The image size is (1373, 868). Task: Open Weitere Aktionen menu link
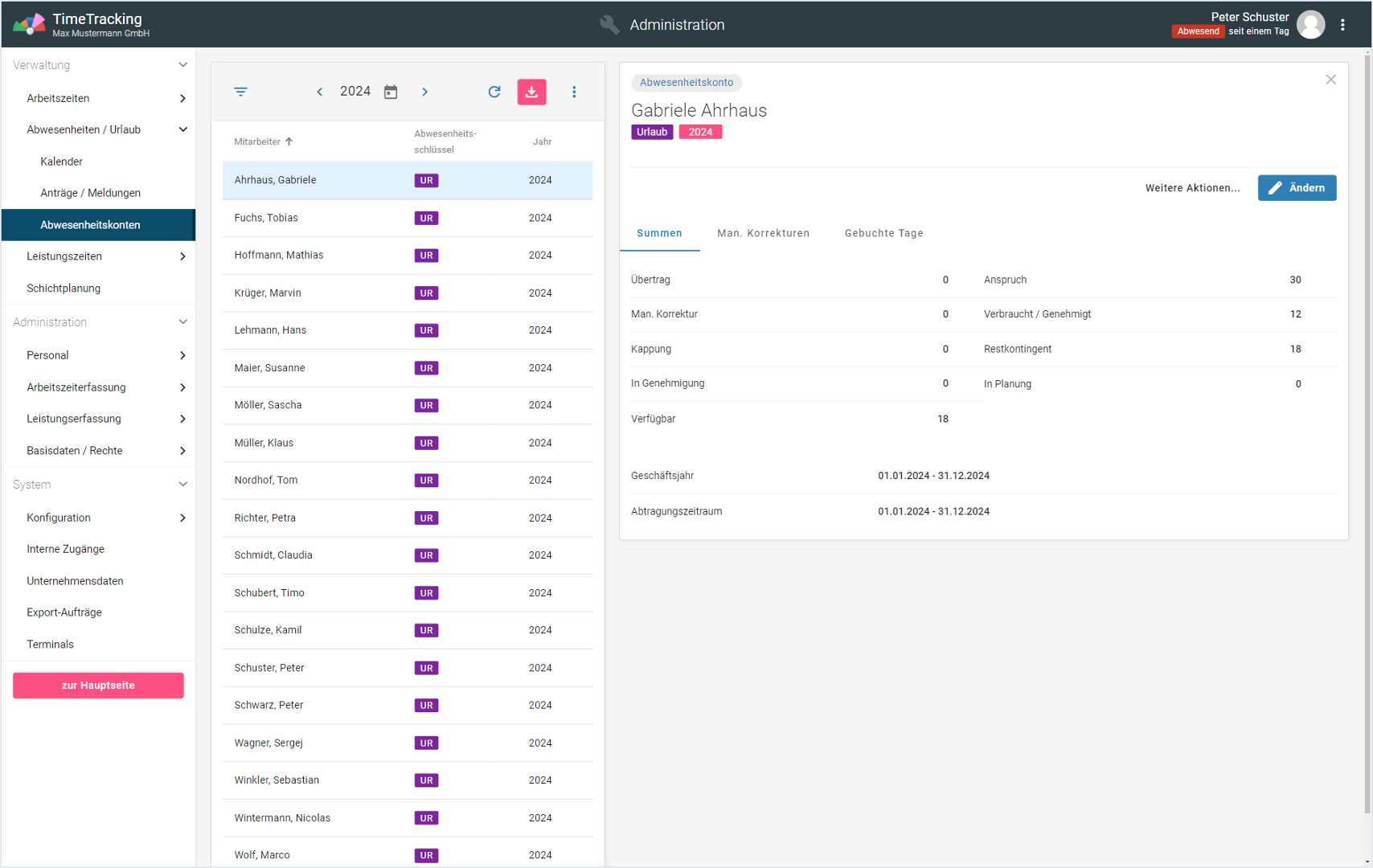pyautogui.click(x=1192, y=188)
